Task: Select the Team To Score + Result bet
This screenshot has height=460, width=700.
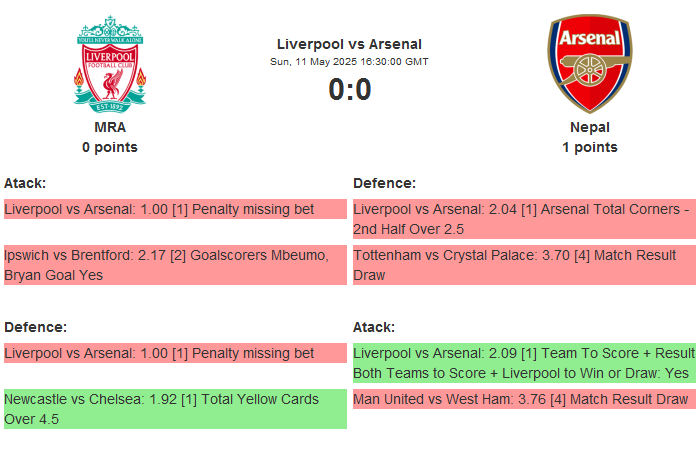Action: [523, 363]
